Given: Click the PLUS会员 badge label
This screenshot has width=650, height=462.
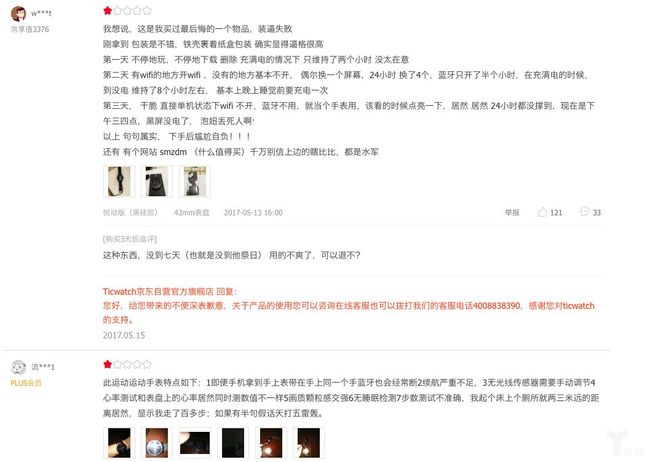Looking at the screenshot, I should click(x=26, y=383).
